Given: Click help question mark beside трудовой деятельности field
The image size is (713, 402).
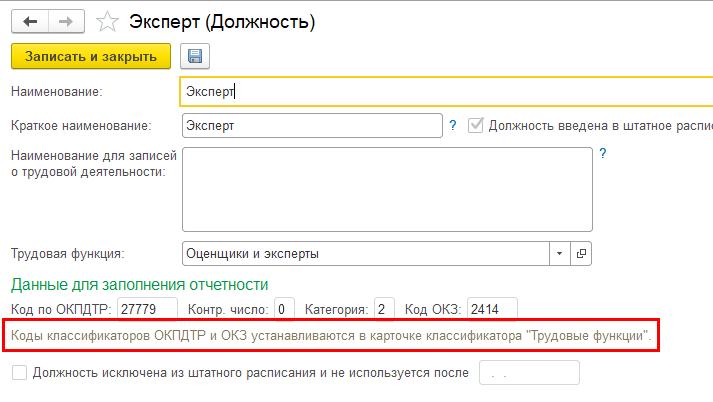Looking at the screenshot, I should (602, 154).
